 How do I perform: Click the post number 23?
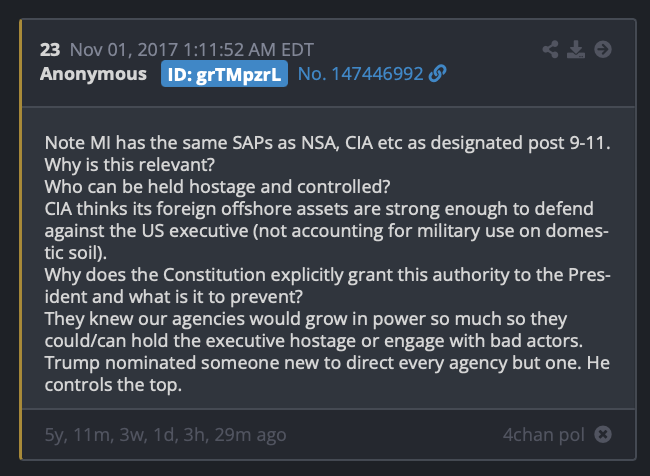pos(49,49)
